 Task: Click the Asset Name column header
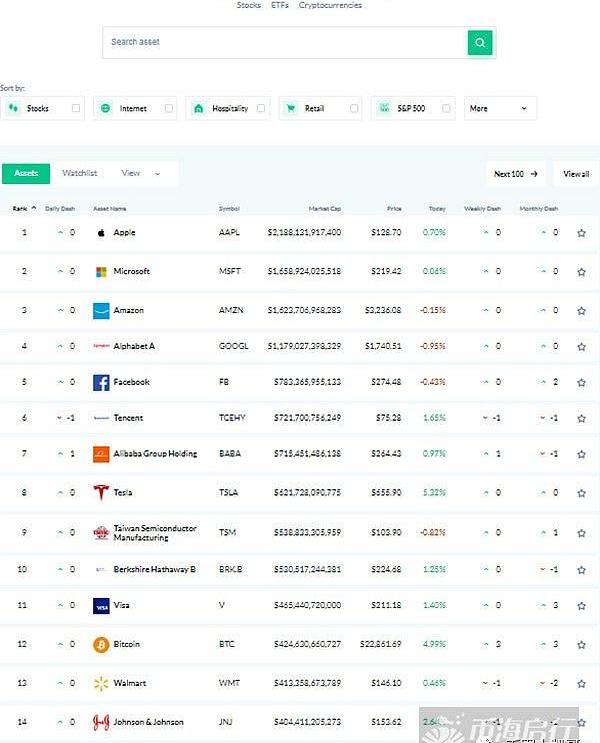pyautogui.click(x=109, y=208)
